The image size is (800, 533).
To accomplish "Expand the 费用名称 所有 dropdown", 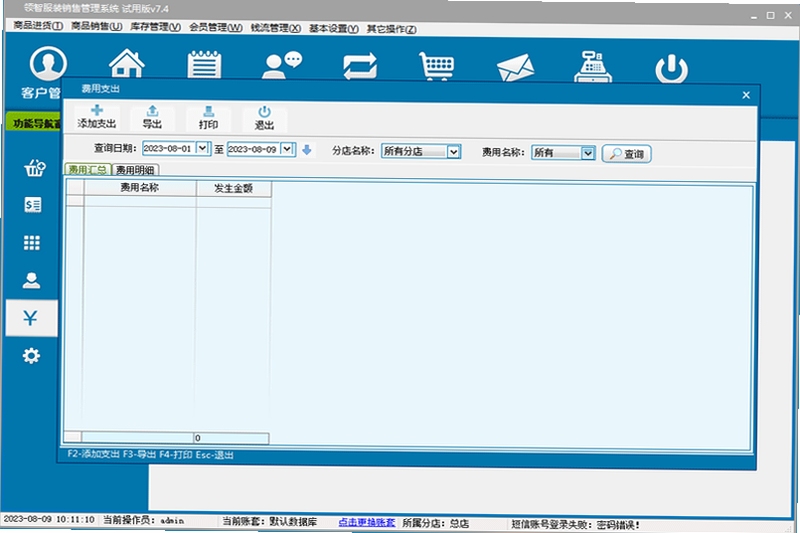I will pyautogui.click(x=588, y=153).
